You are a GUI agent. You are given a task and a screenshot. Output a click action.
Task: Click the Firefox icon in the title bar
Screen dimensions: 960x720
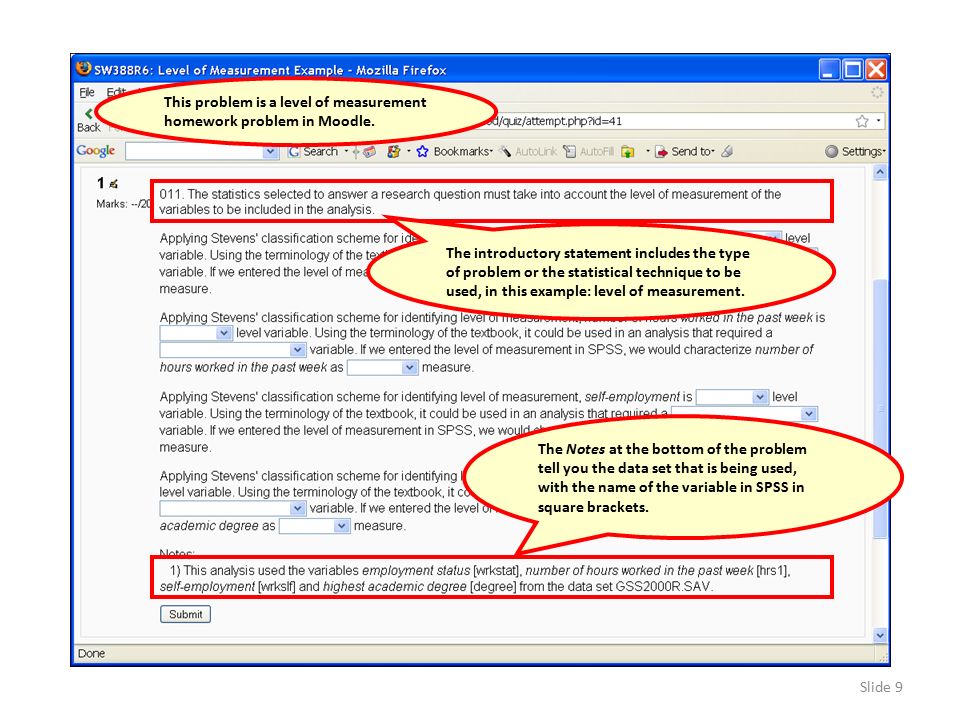(84, 69)
